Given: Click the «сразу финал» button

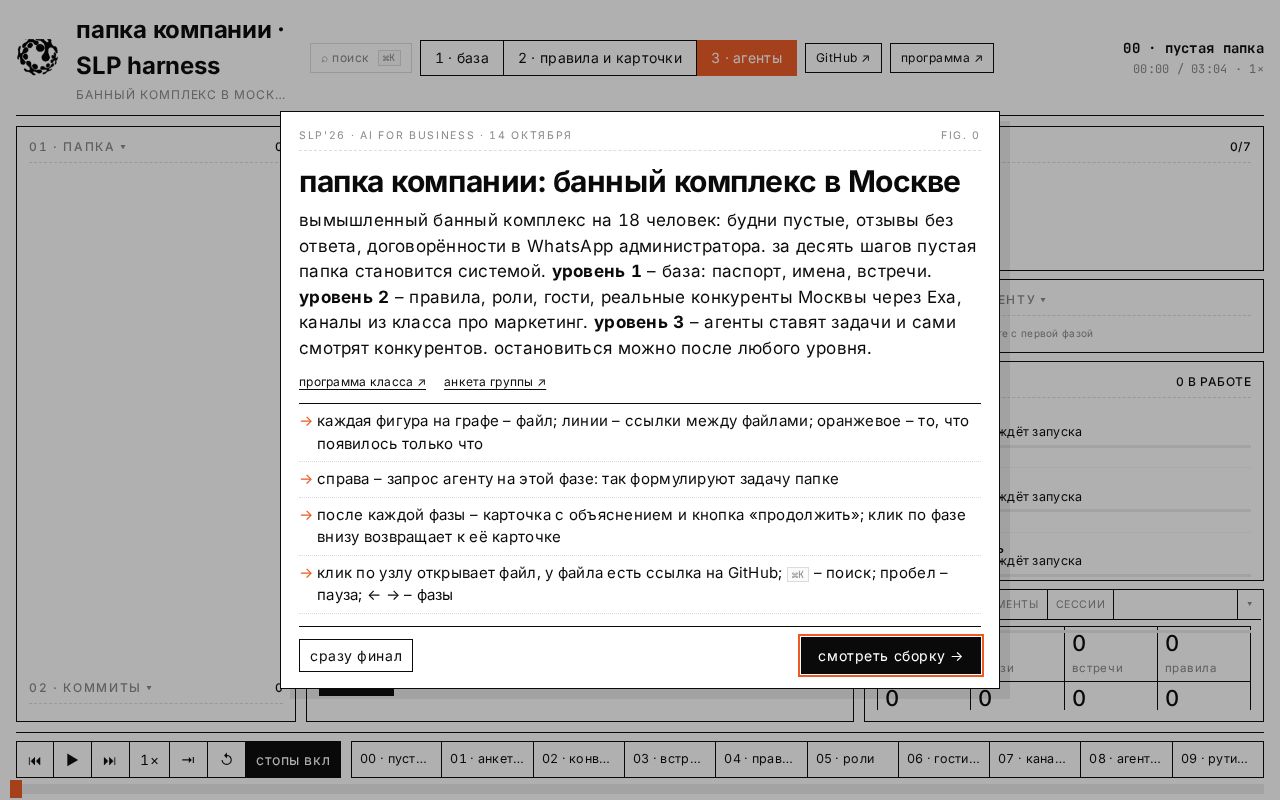Looking at the screenshot, I should [356, 656].
